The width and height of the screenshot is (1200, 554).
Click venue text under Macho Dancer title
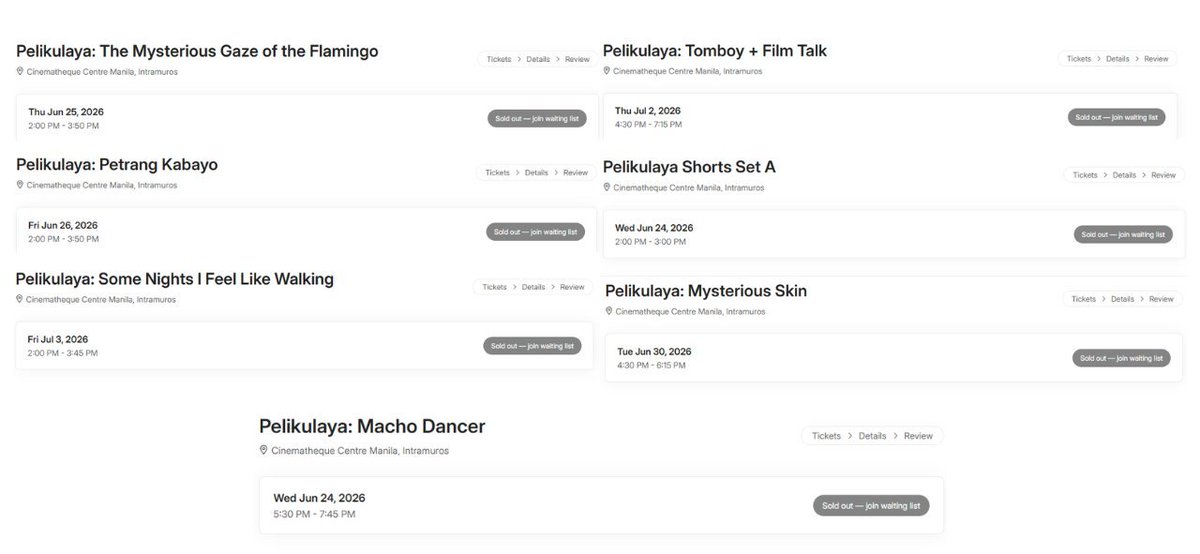point(360,451)
